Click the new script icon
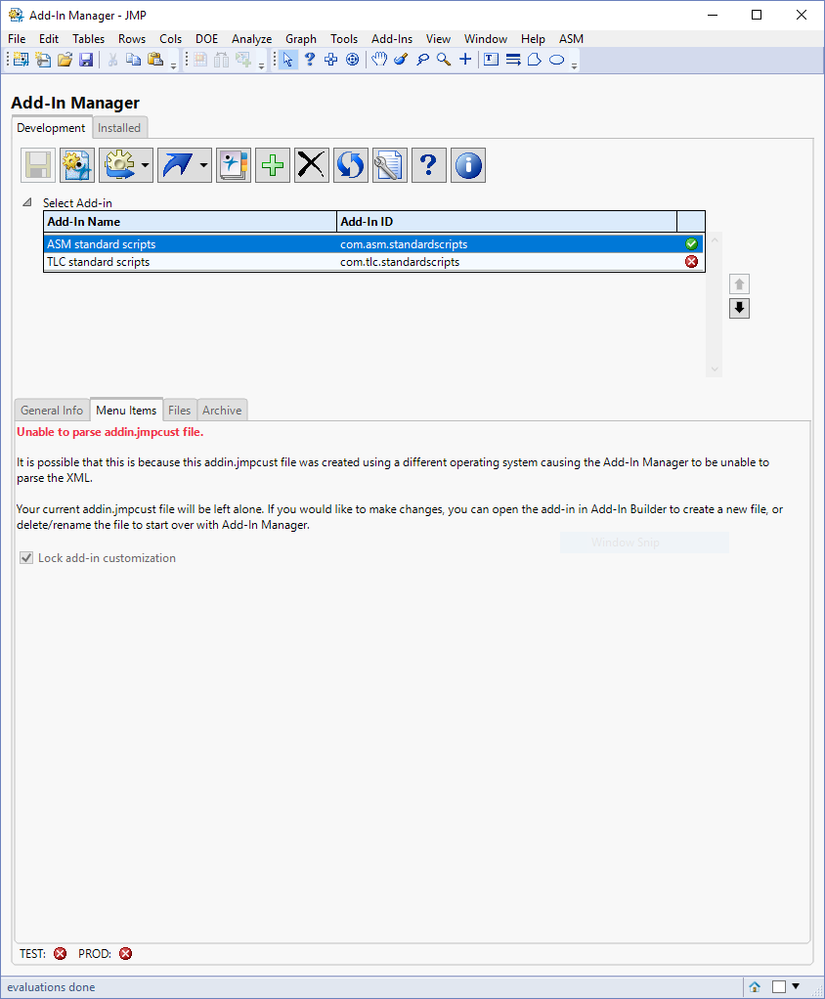Viewport: 825px width, 999px height. (43, 60)
